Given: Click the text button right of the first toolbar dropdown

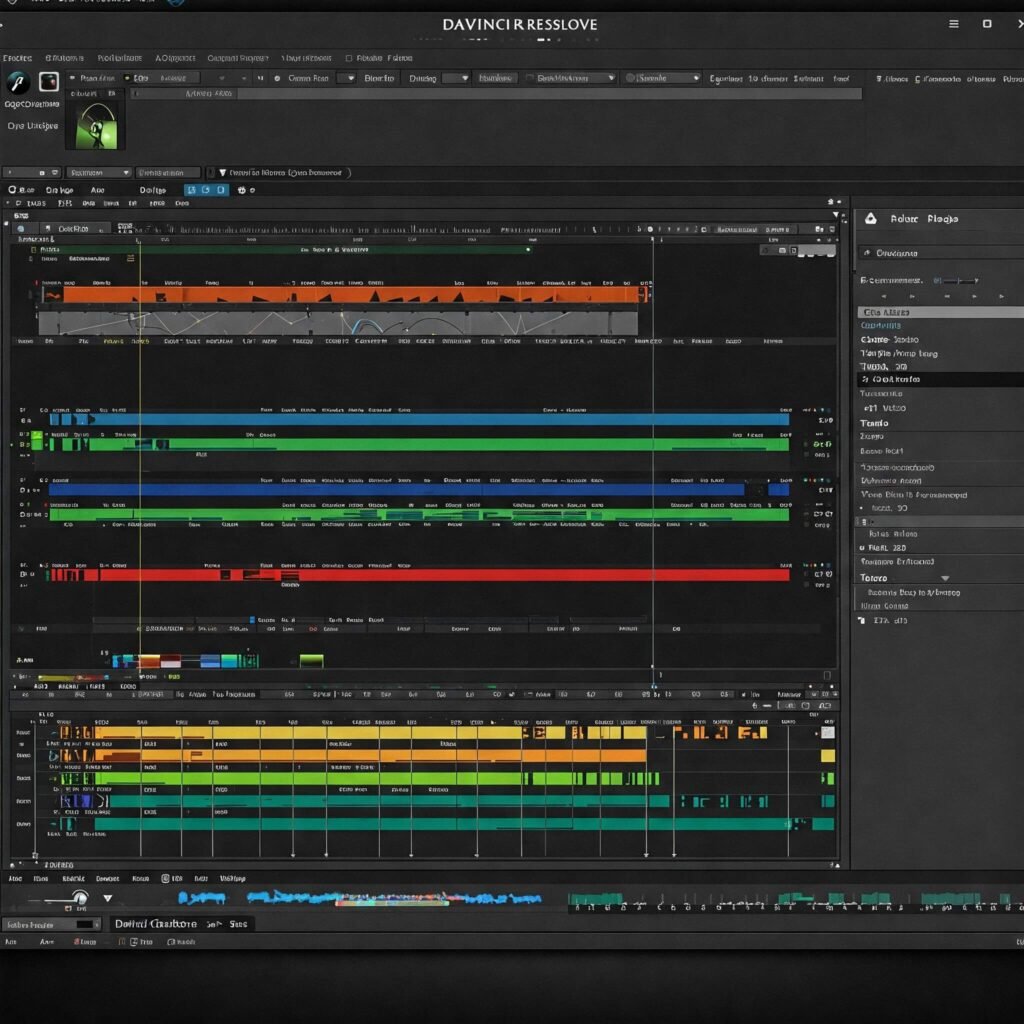Looking at the screenshot, I should [379, 78].
